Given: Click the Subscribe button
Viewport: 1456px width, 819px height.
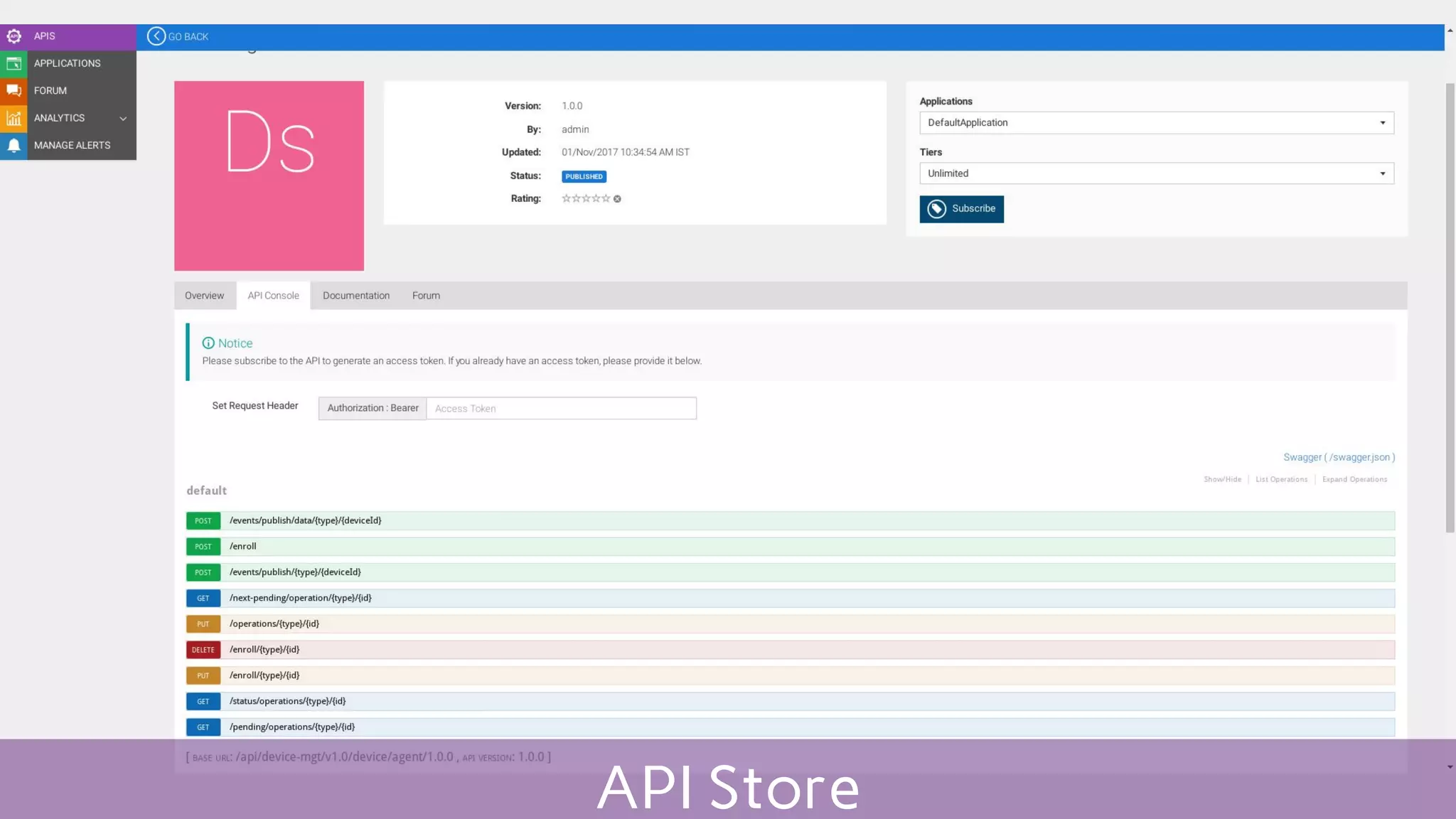Looking at the screenshot, I should [961, 209].
